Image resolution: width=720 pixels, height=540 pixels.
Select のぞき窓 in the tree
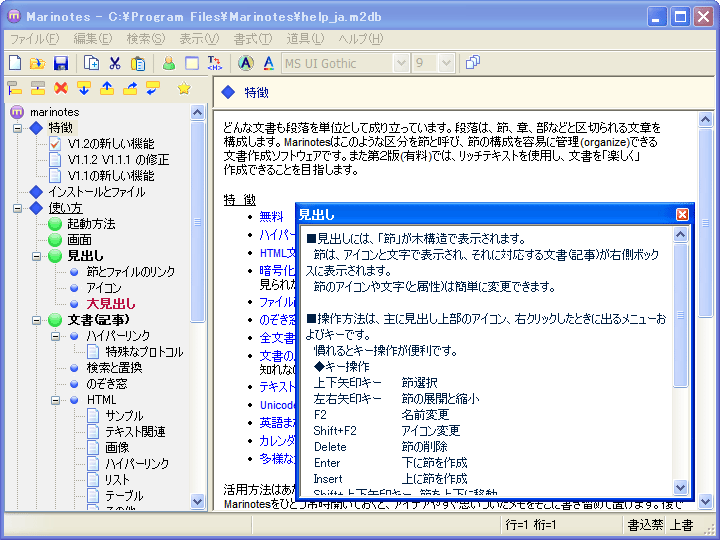(x=107, y=384)
